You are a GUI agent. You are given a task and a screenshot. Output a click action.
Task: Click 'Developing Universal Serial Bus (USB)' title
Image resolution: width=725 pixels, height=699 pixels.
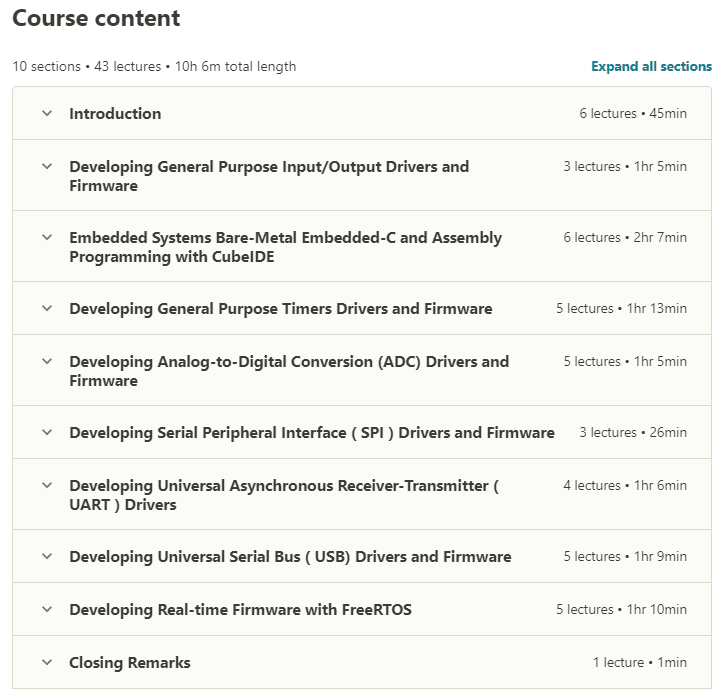pos(290,557)
